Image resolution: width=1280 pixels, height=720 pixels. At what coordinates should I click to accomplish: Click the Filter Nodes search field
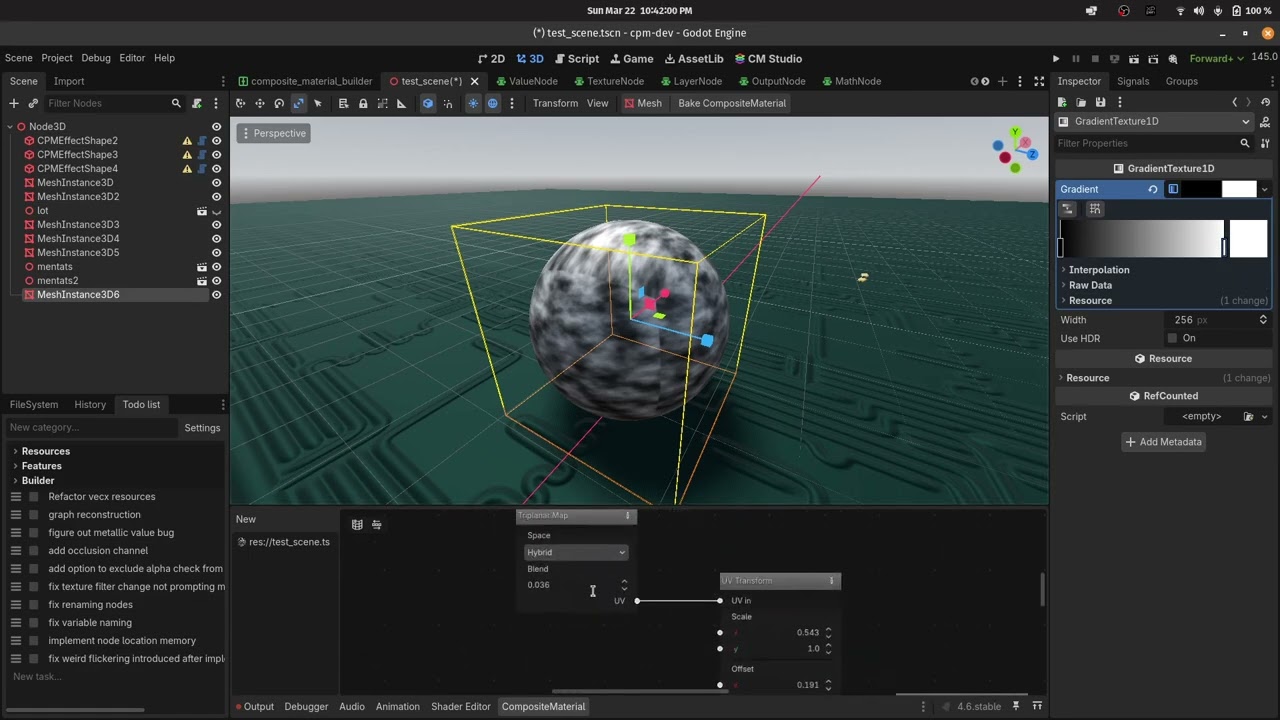pyautogui.click(x=113, y=103)
